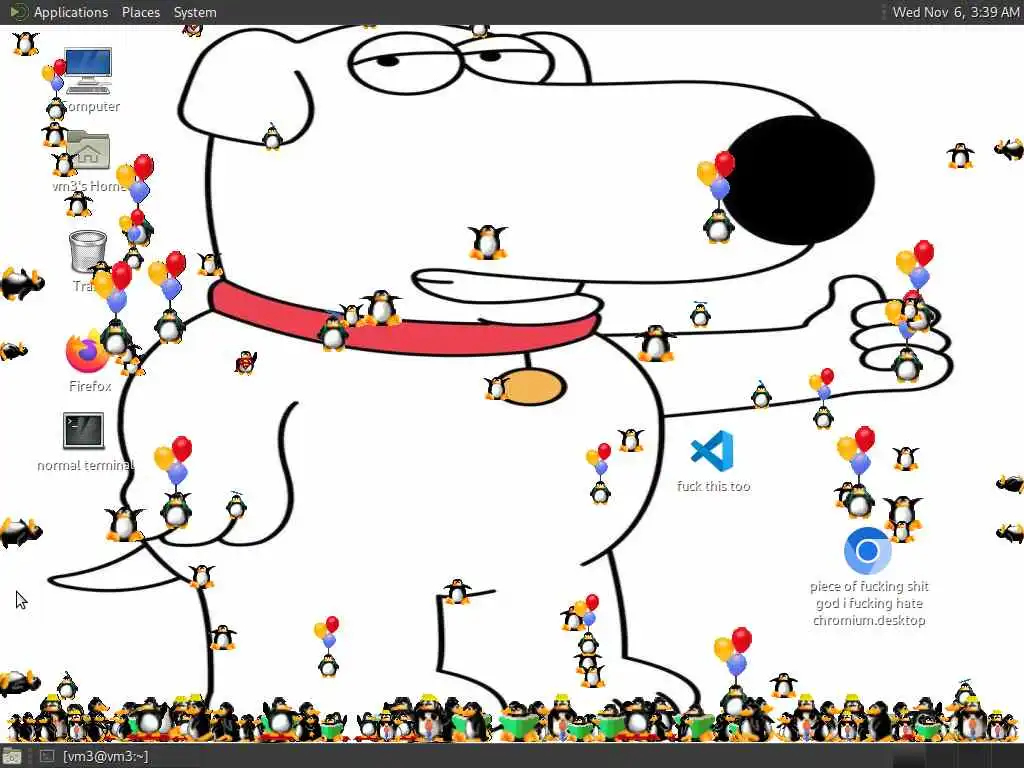Click the 'normal terminal' label text
Screen dimensions: 1024x768
[x=86, y=466]
